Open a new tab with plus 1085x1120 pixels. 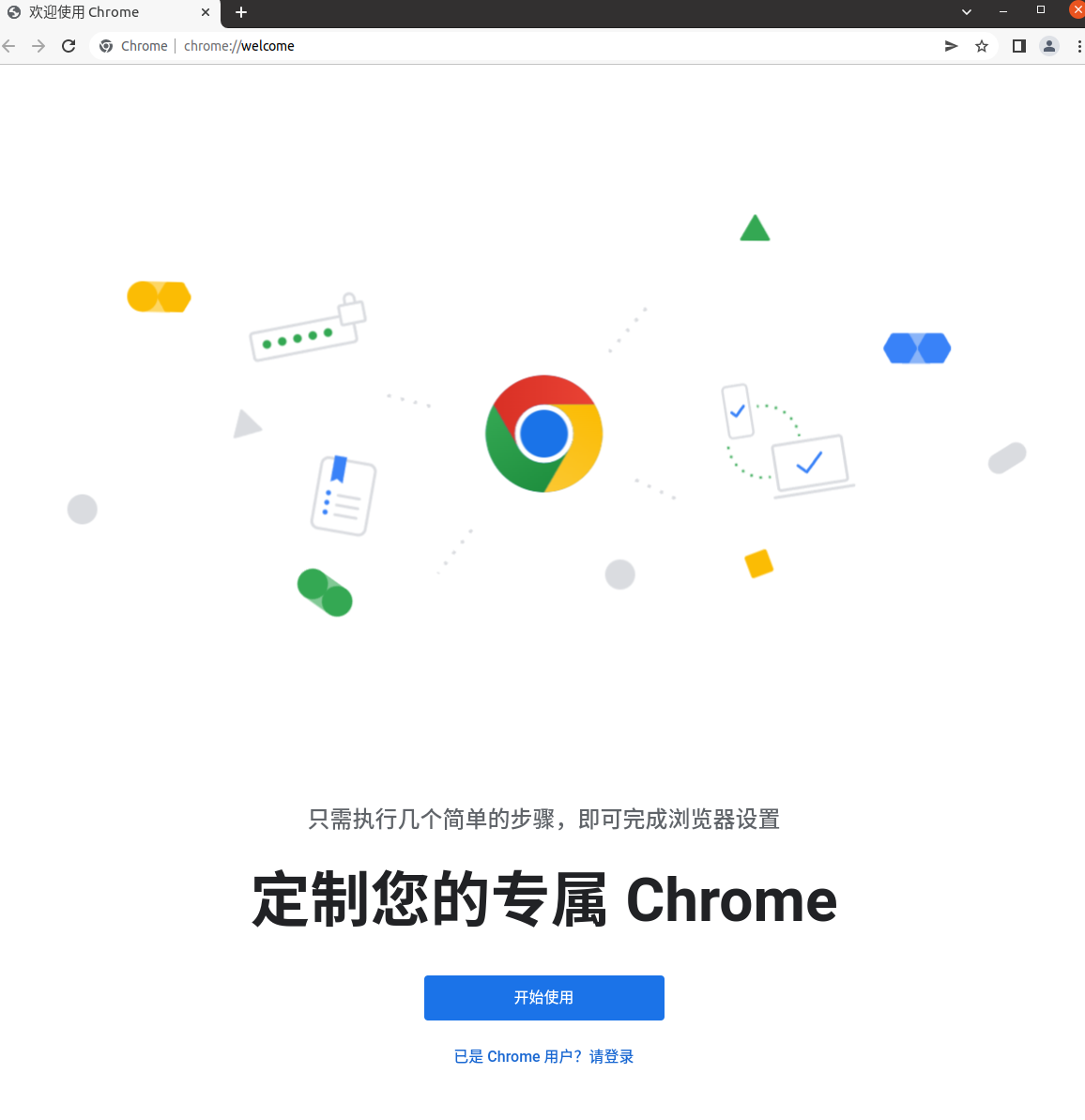pyautogui.click(x=241, y=12)
